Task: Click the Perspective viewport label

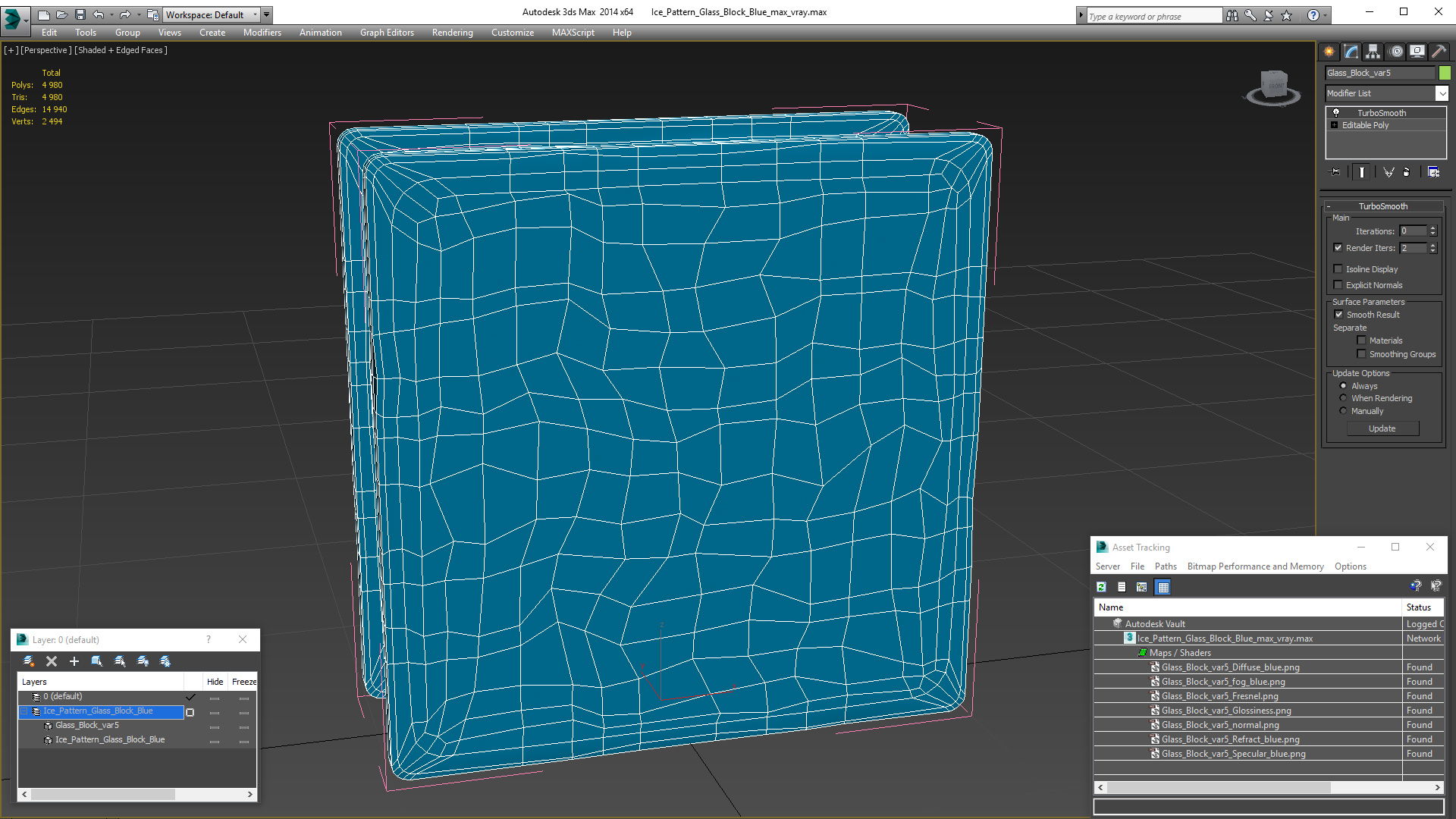Action: (x=46, y=50)
